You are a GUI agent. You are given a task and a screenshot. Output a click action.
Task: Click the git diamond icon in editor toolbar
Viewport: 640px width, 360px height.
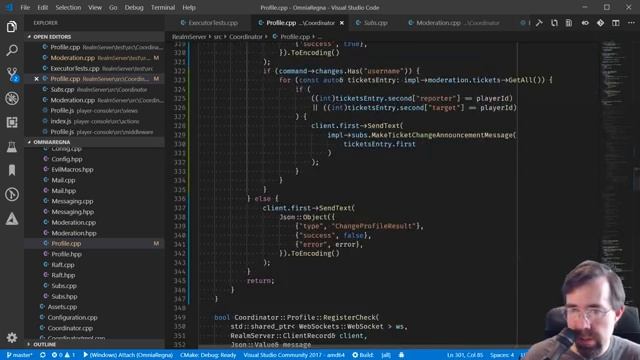[600, 23]
